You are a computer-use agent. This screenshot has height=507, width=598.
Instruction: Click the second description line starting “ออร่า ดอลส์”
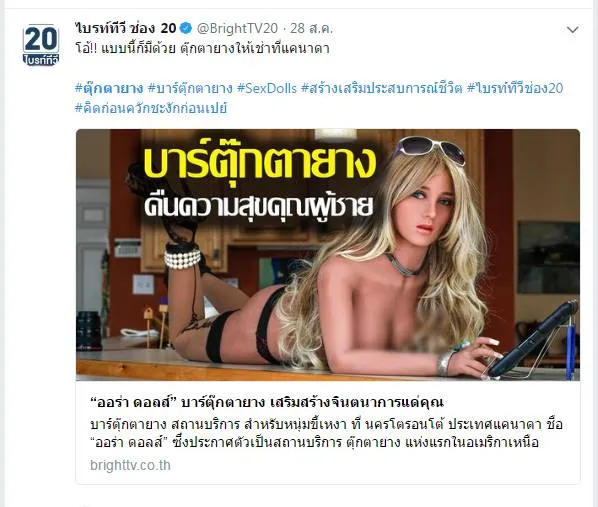pyautogui.click(x=315, y=443)
